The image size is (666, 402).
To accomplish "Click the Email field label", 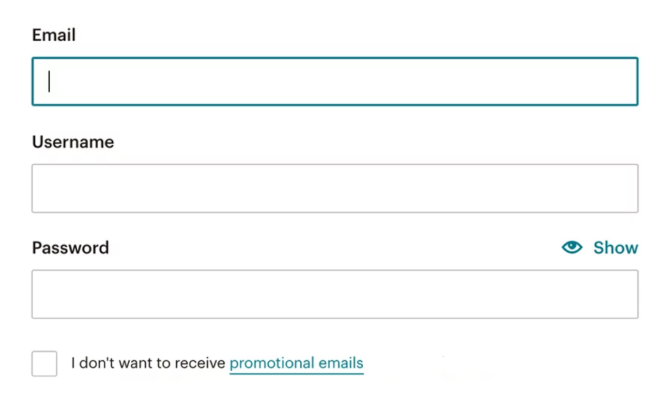I will pos(54,35).
